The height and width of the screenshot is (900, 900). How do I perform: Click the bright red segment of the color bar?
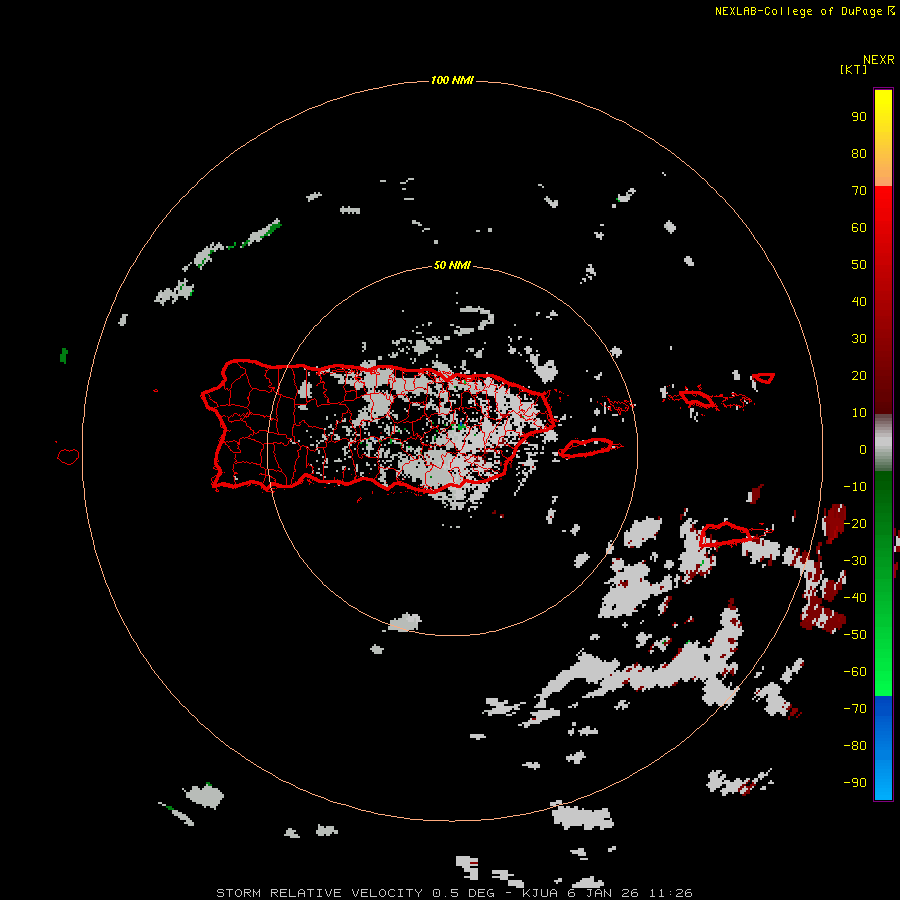[883, 300]
